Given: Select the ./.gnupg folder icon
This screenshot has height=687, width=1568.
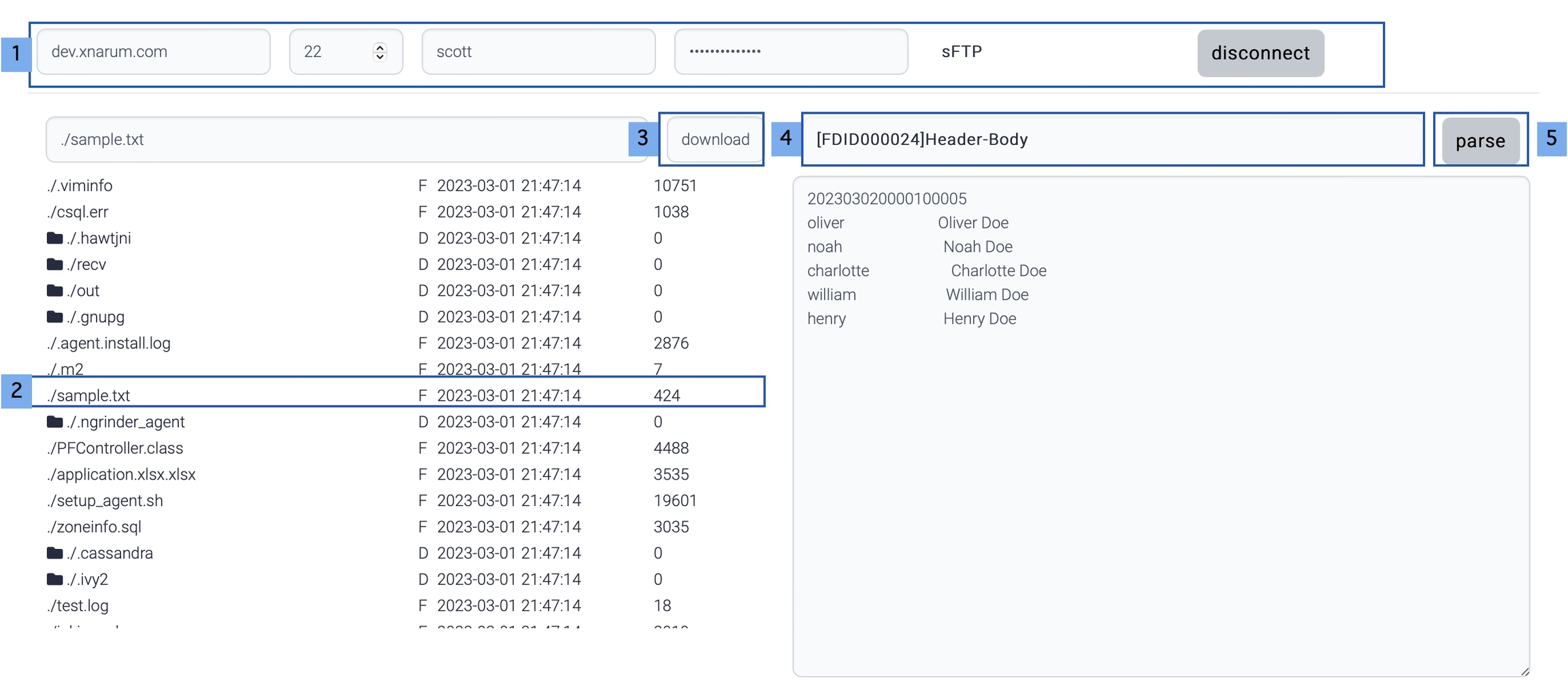Looking at the screenshot, I should [54, 317].
